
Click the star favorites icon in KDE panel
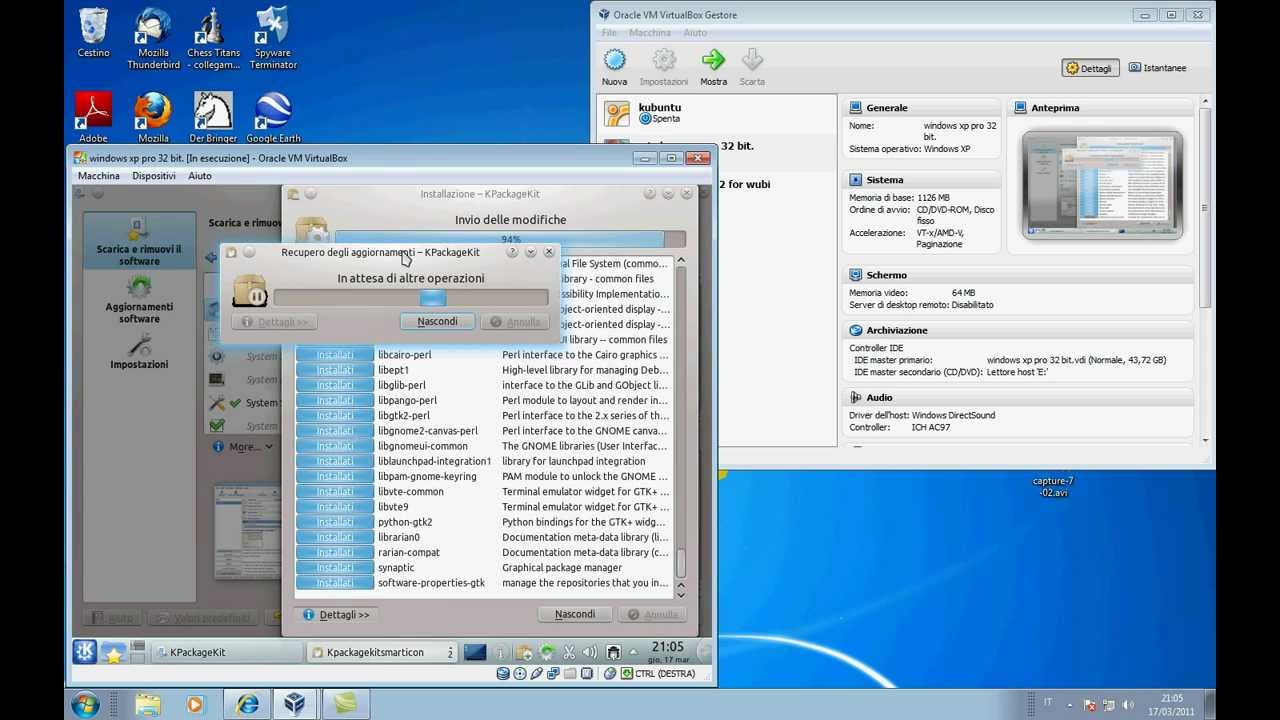[x=113, y=653]
